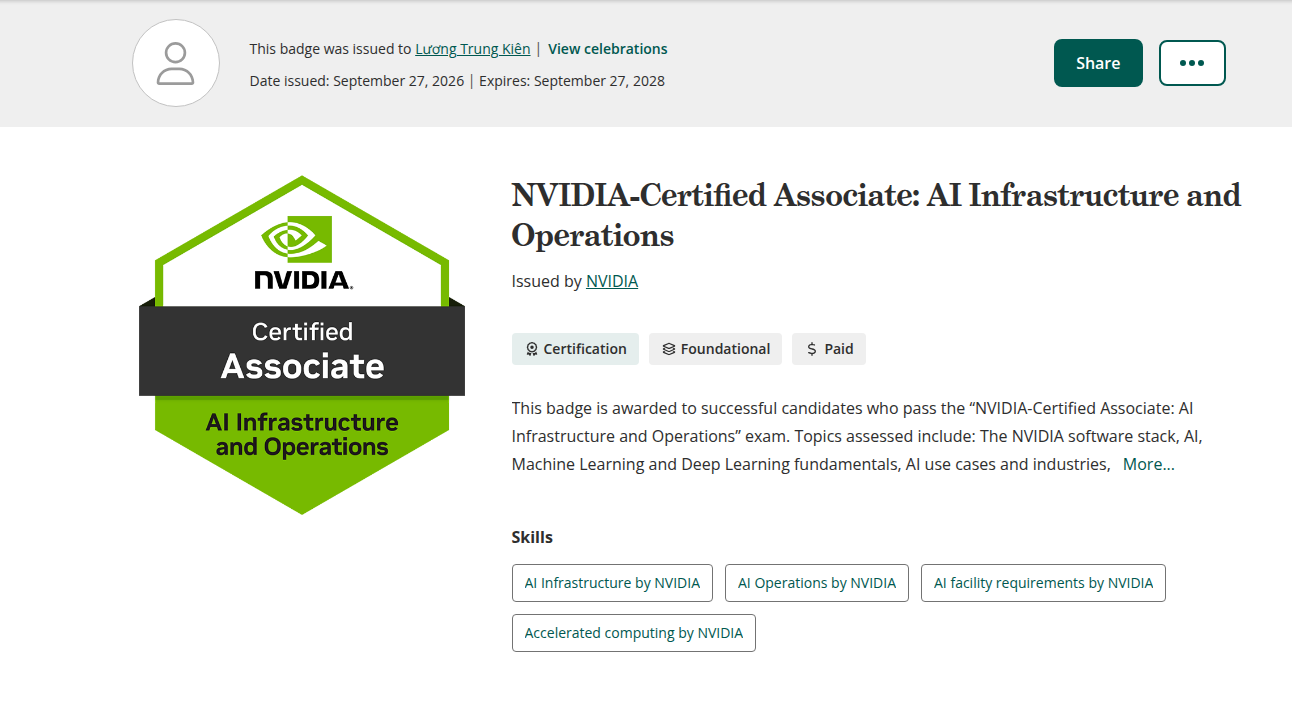
Task: Open Lương Trung Kiên's profile link
Action: click(x=473, y=49)
